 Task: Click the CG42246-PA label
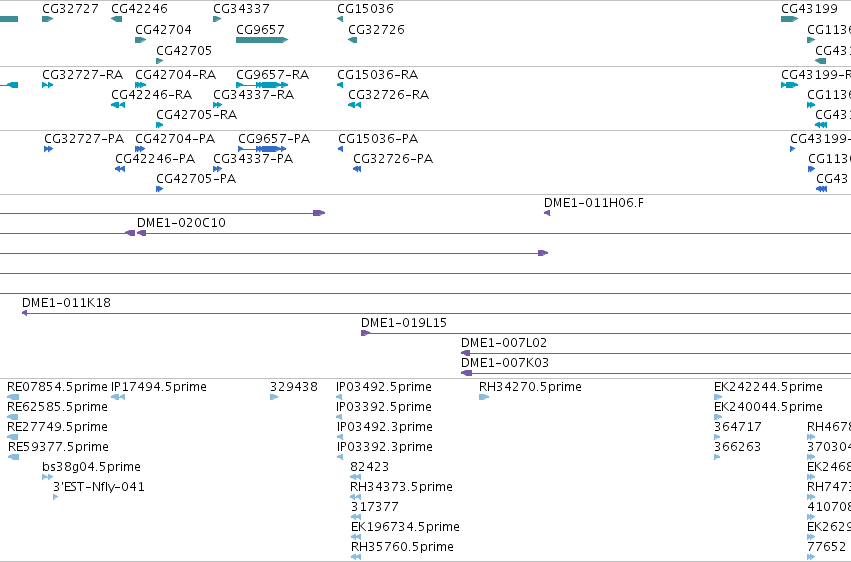(x=155, y=159)
